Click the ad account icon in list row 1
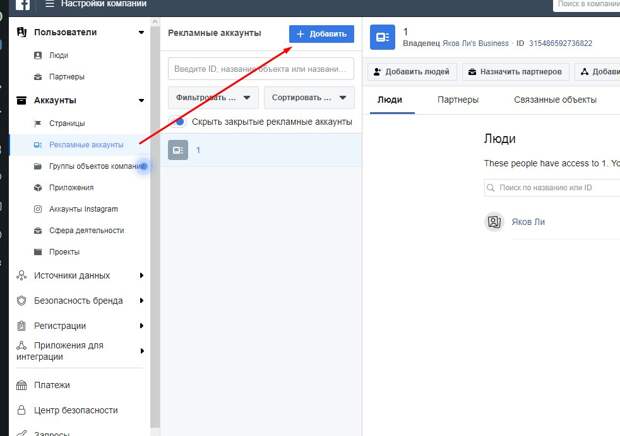The width and height of the screenshot is (620, 436). [178, 150]
